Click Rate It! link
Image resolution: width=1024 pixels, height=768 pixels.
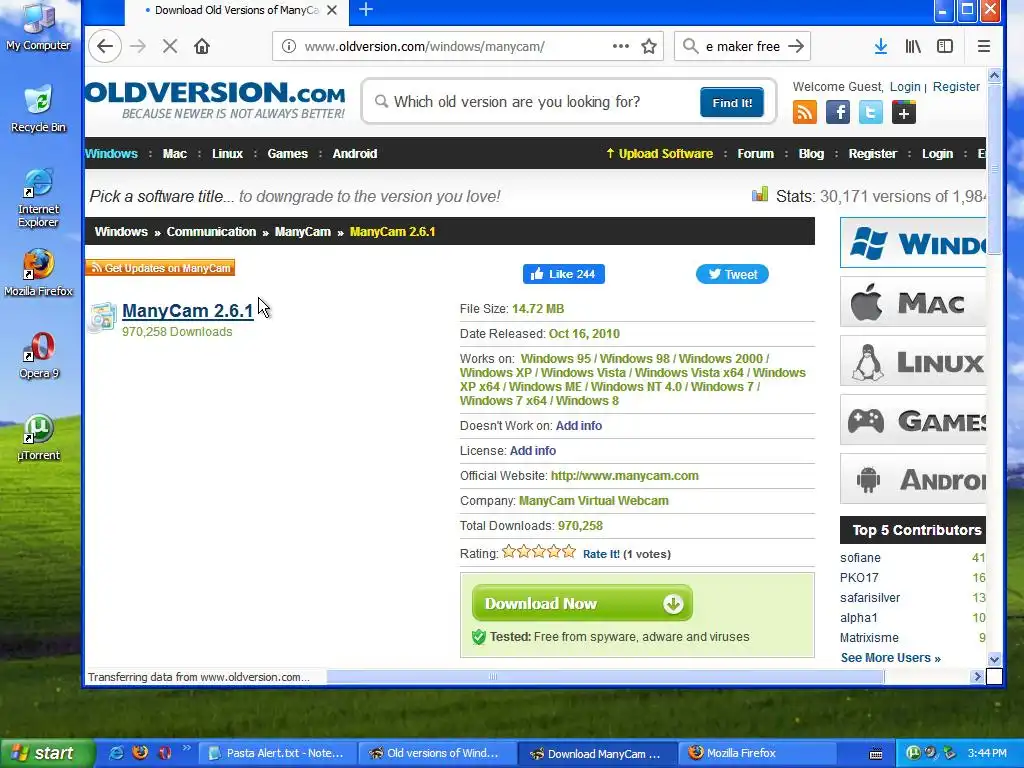pyautogui.click(x=601, y=554)
